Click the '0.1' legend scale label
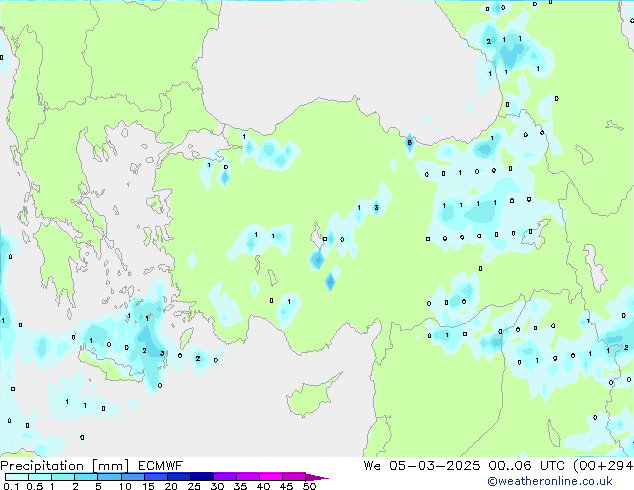 11,486
